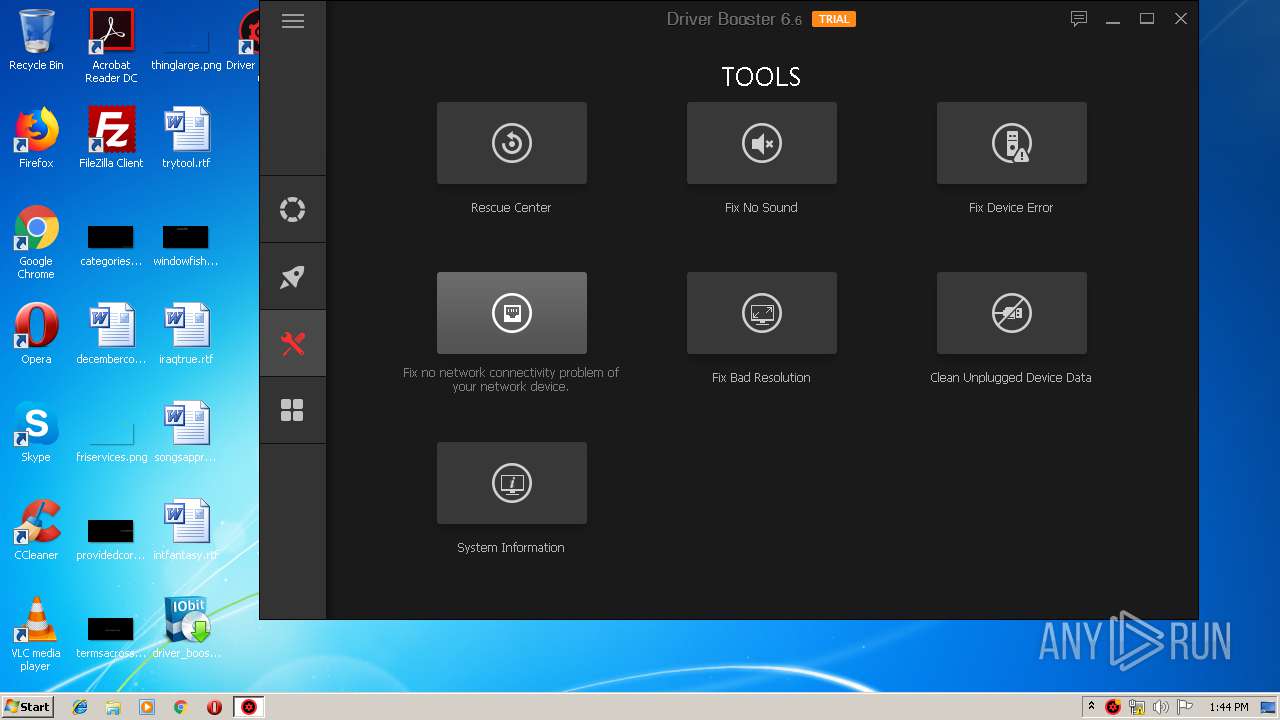Select the driver_boos... installer desktop icon

[x=186, y=628]
